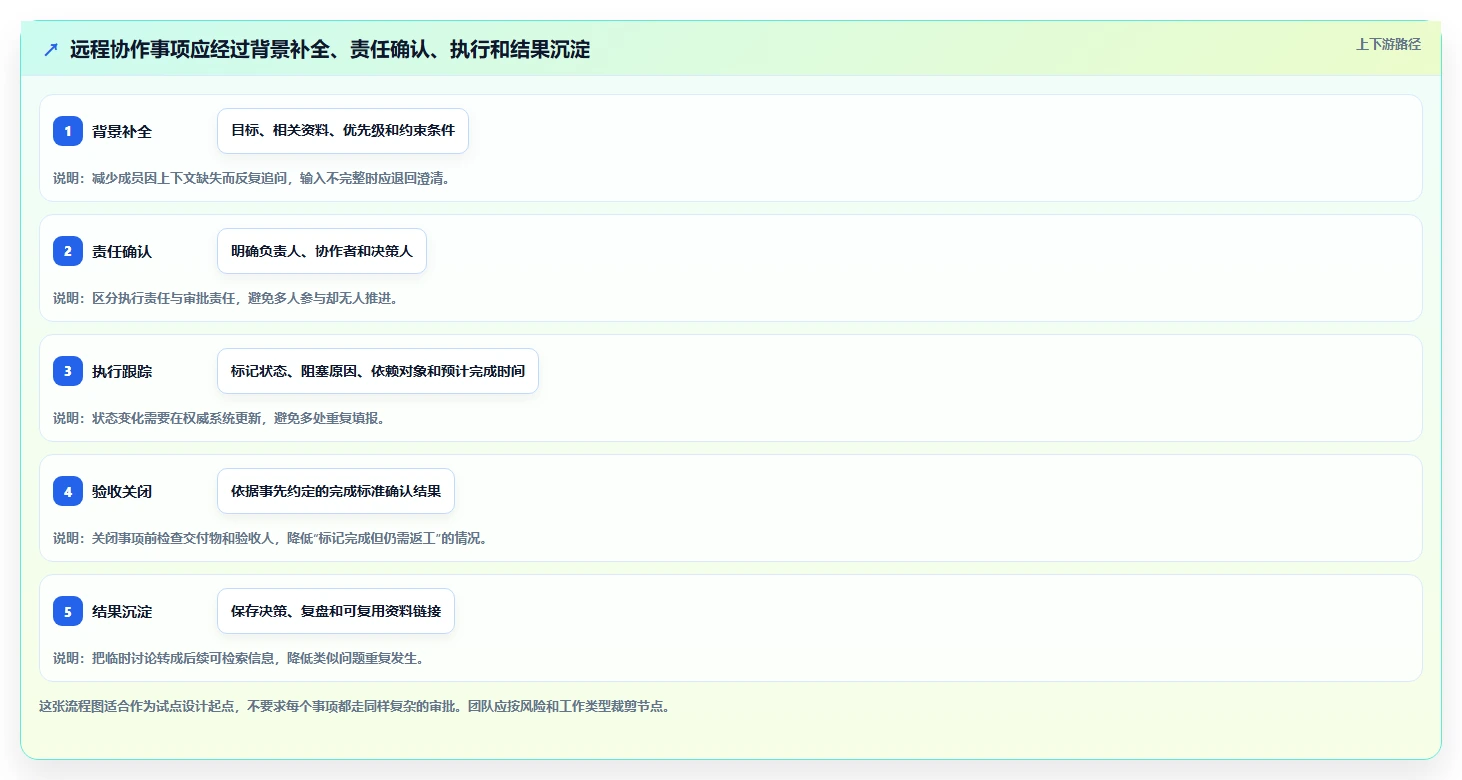
Task: Click the step 4 number badge
Action: pos(68,491)
